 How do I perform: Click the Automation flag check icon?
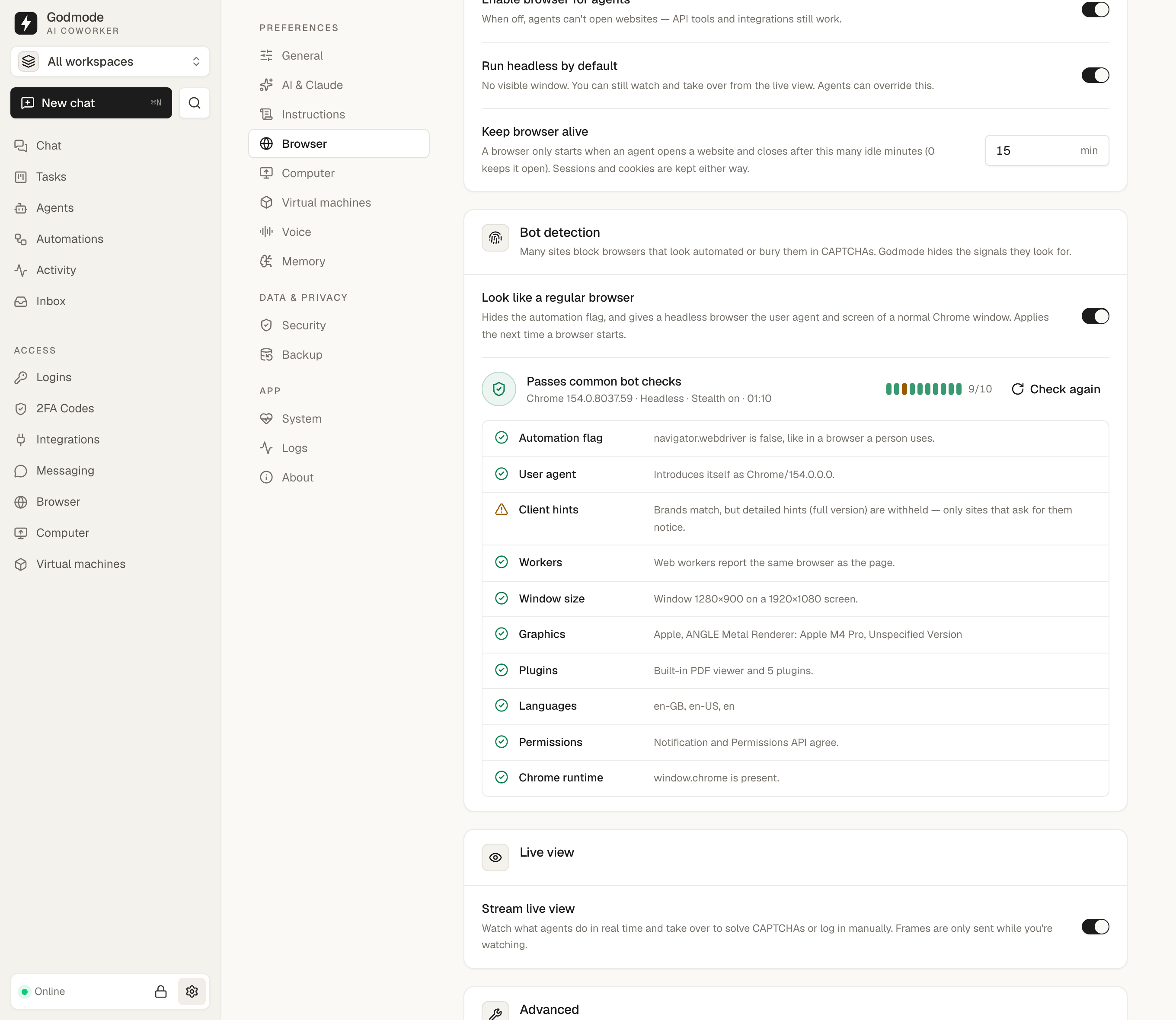point(501,438)
